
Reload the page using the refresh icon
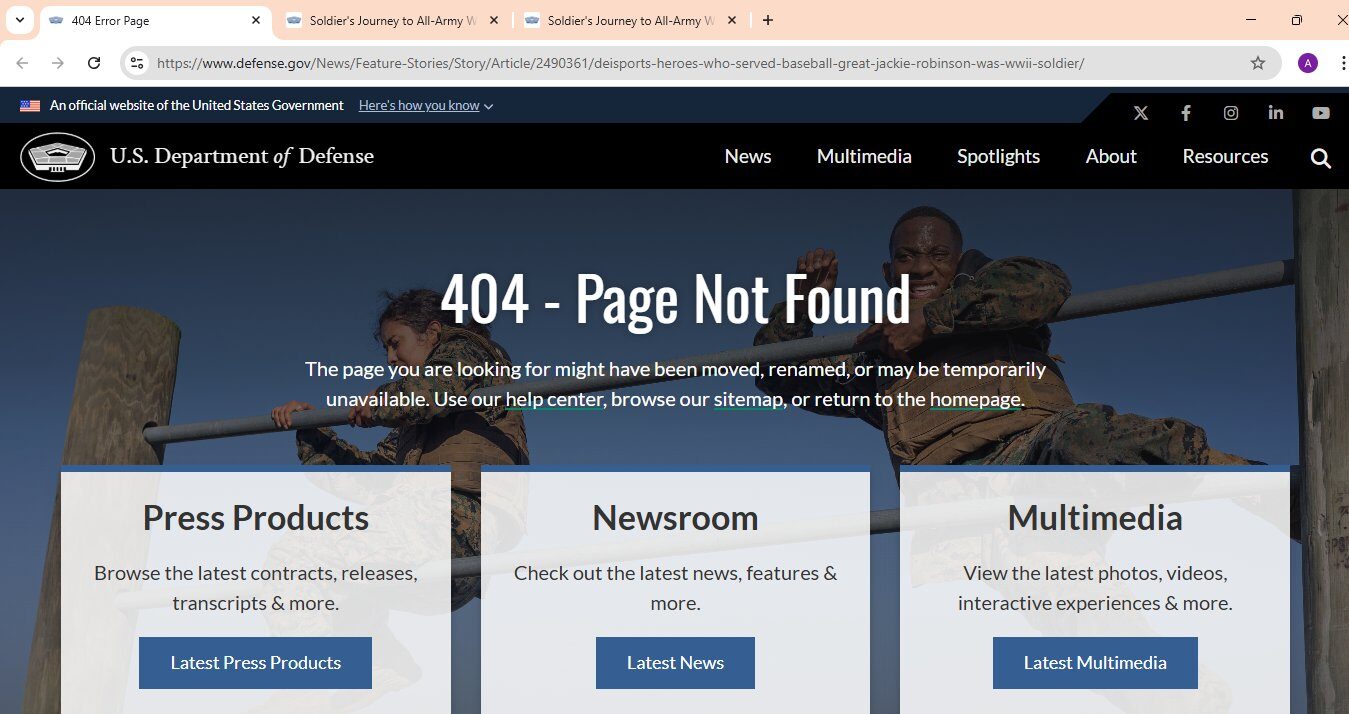pyautogui.click(x=94, y=63)
